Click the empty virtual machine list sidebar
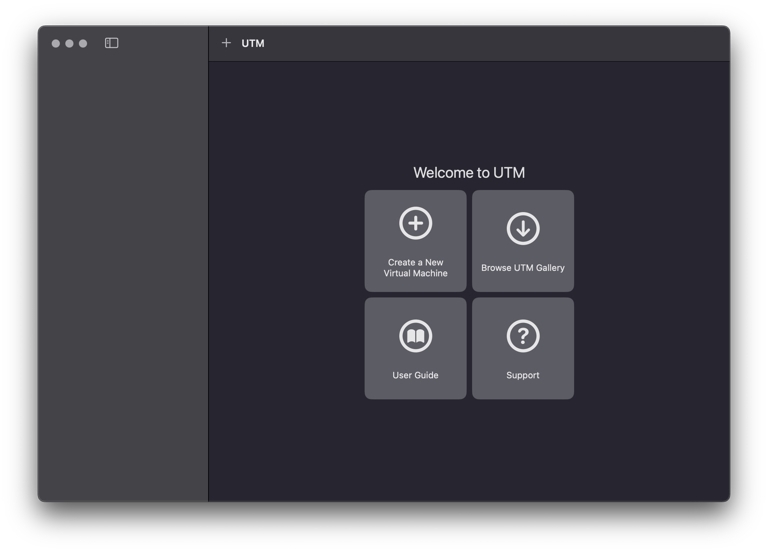768x552 pixels. point(122,280)
